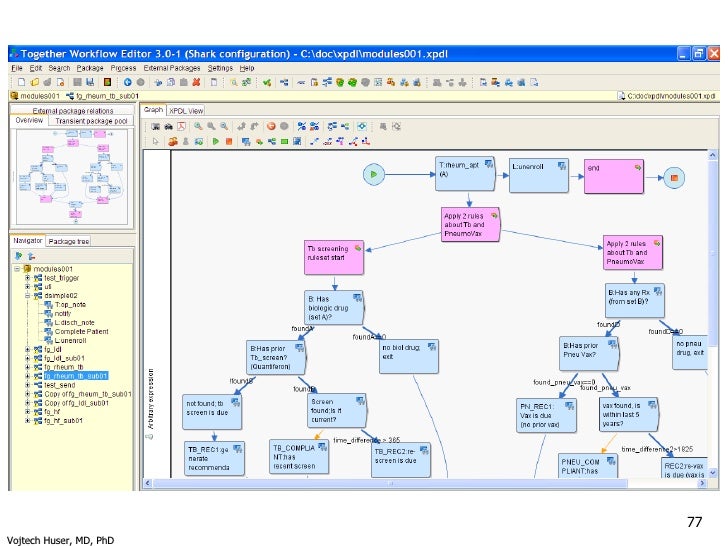
Task: Click the orange End node on the canvas
Action: 674,177
